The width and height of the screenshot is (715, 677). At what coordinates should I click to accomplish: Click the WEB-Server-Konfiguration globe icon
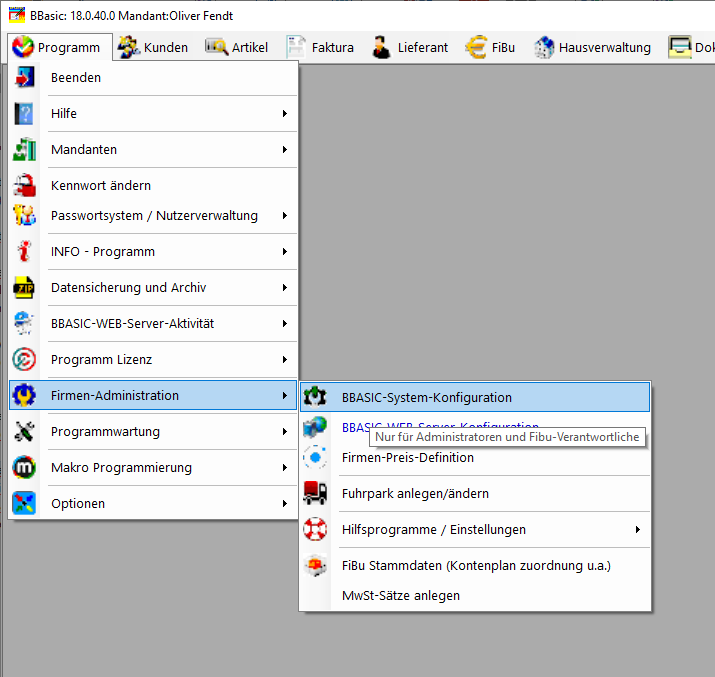315,427
